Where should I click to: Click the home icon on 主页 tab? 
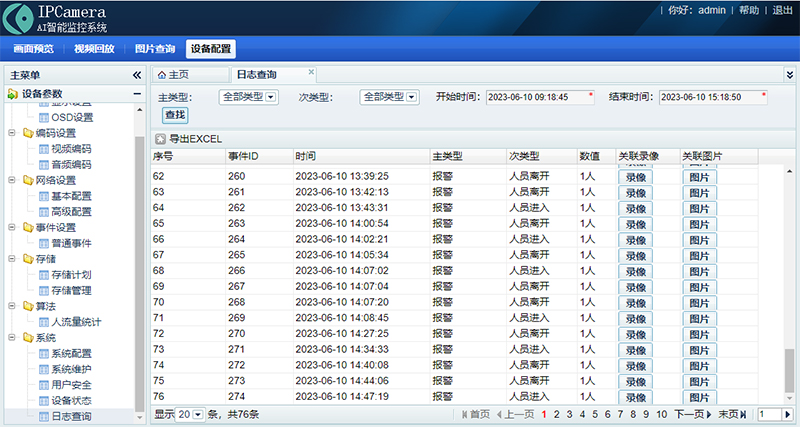coord(162,75)
